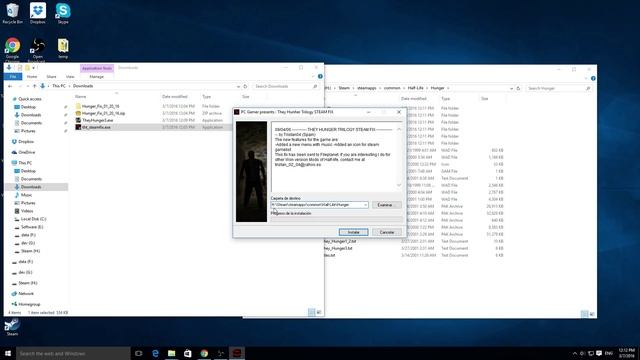Click the Search Hunger field
640x360 pixels.
click(x=558, y=88)
